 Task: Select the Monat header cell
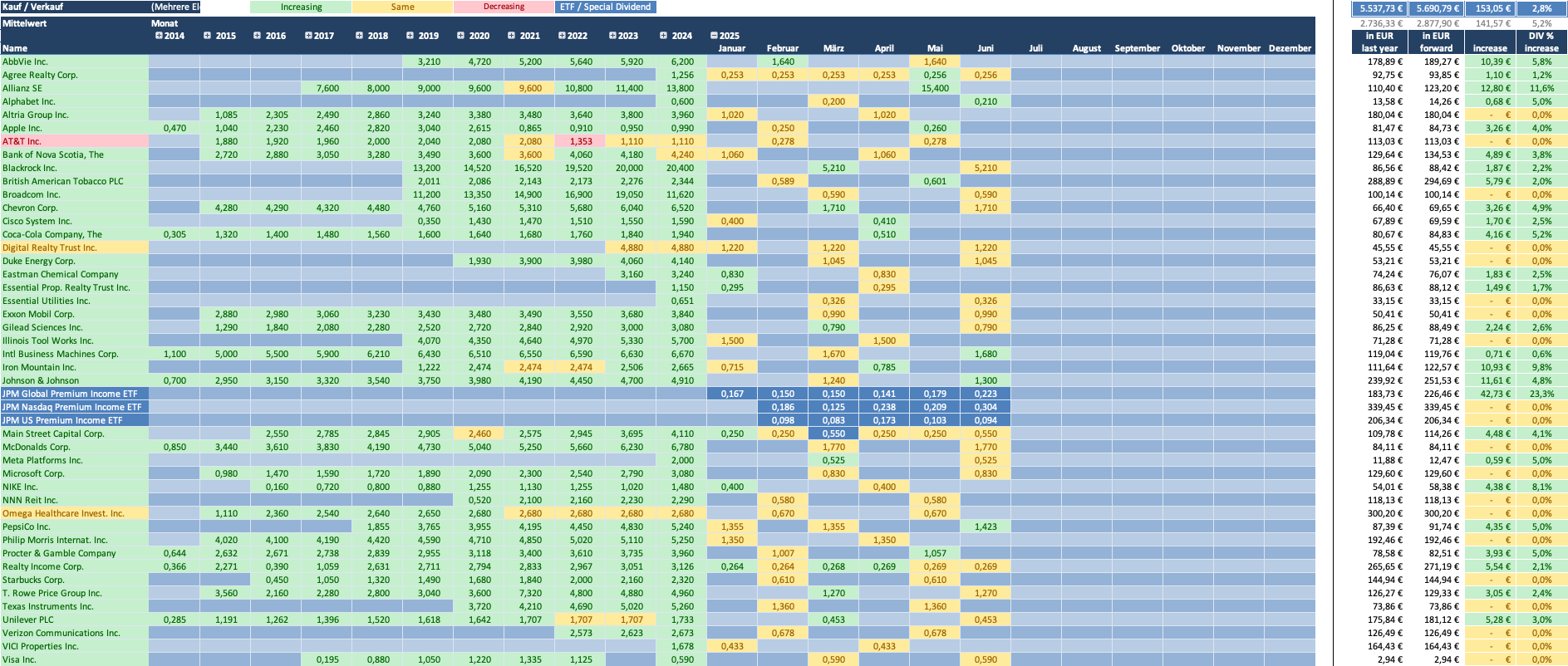pyautogui.click(x=165, y=23)
